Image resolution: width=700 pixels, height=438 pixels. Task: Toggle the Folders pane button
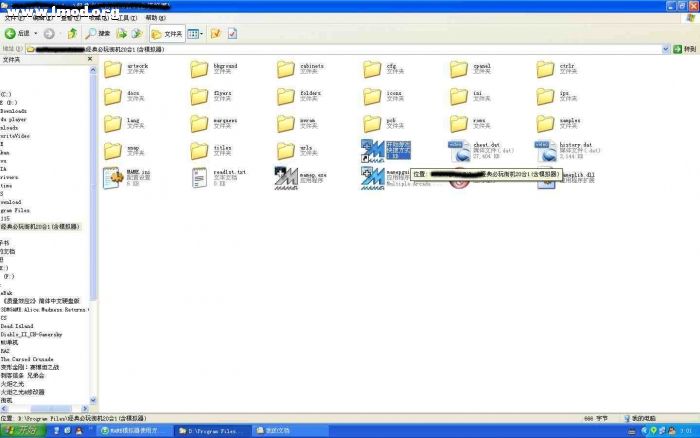(x=166, y=34)
